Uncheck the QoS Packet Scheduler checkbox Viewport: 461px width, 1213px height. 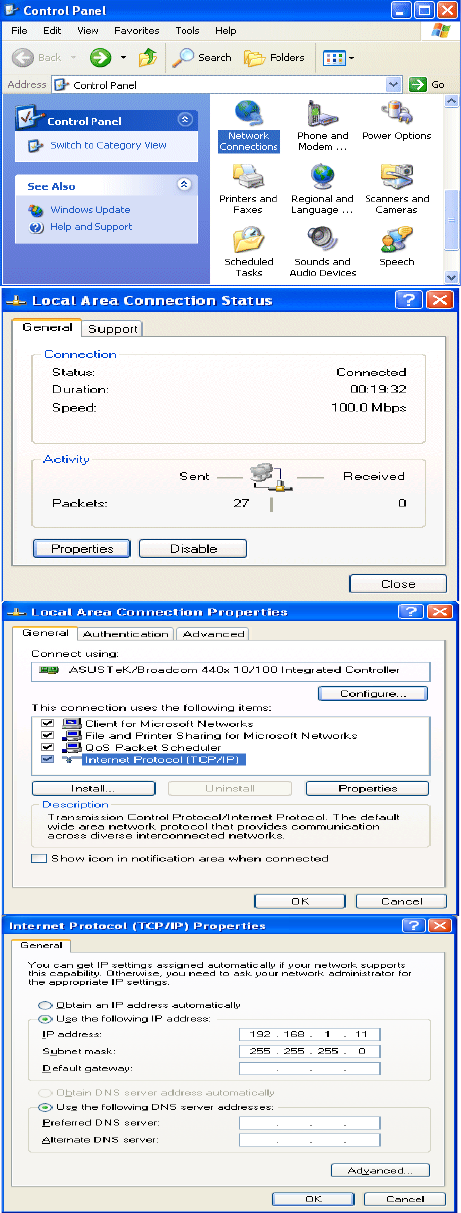point(46,747)
